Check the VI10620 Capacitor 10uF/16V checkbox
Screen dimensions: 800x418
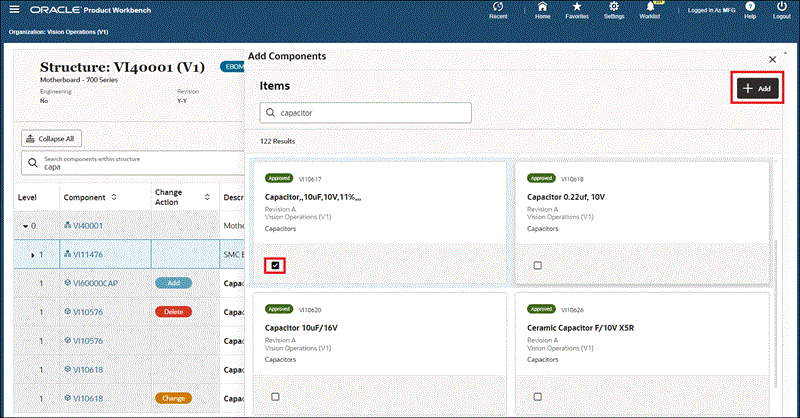(276, 397)
